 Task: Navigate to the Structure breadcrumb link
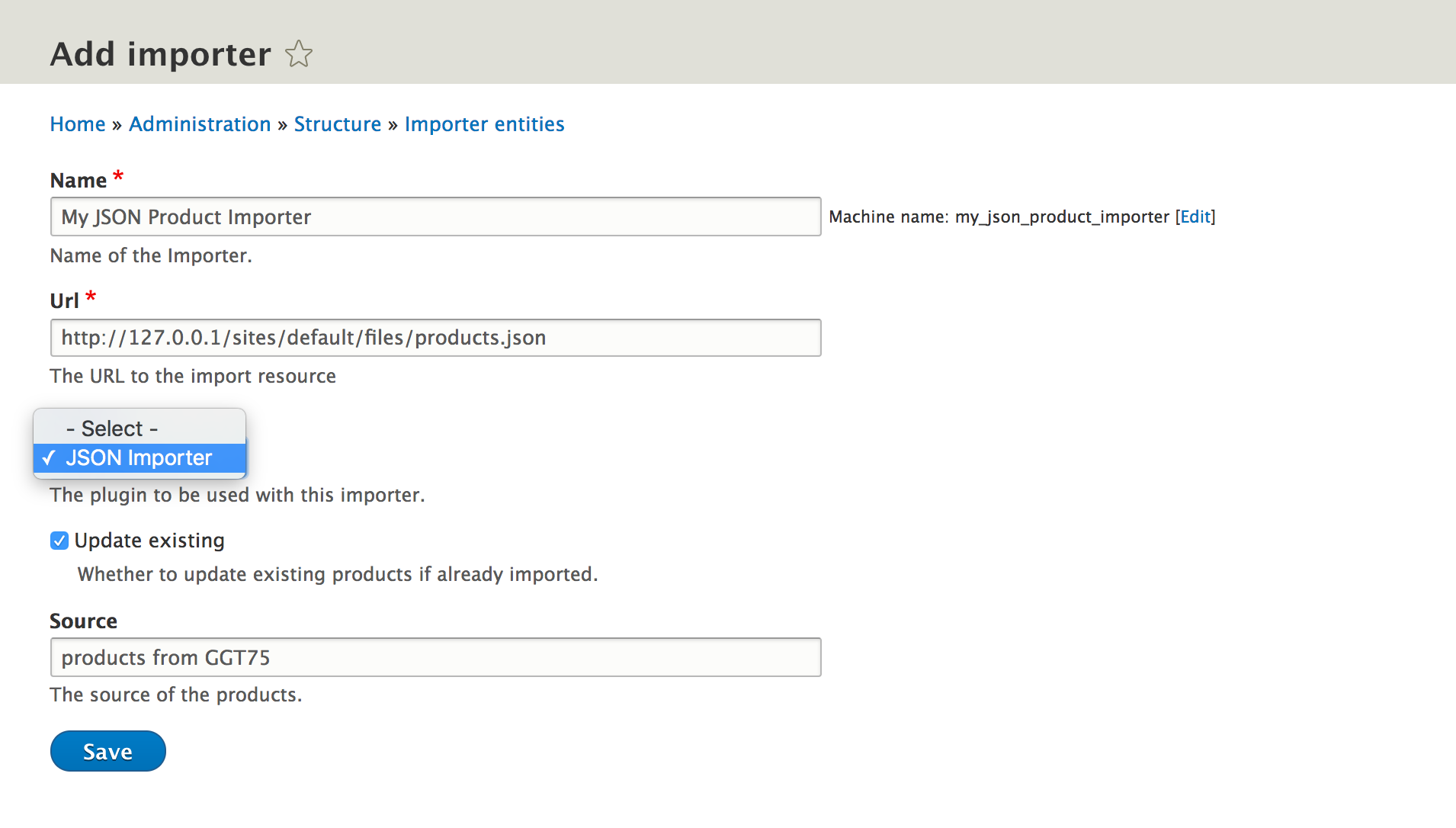tap(338, 124)
